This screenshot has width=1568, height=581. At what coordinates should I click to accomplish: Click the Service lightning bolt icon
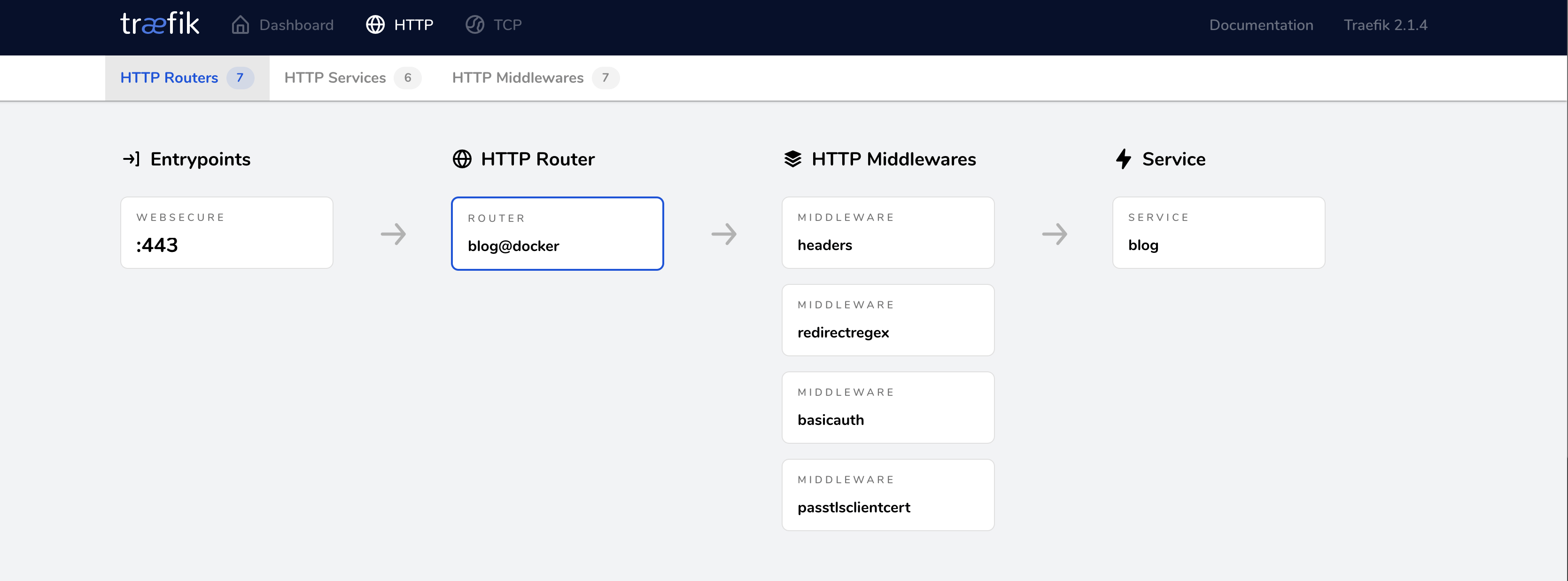(1123, 159)
